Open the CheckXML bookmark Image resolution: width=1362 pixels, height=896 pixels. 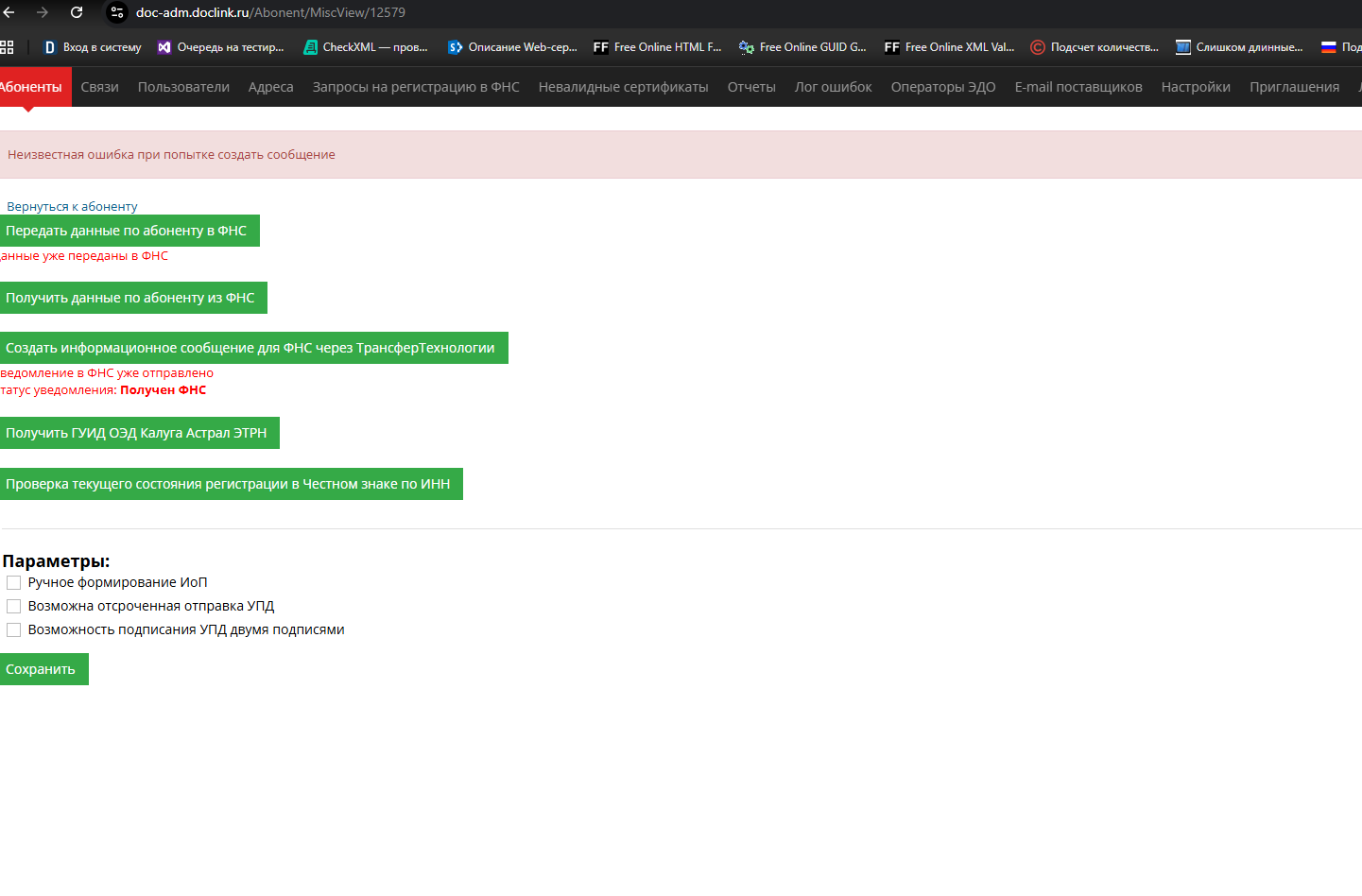365,47
